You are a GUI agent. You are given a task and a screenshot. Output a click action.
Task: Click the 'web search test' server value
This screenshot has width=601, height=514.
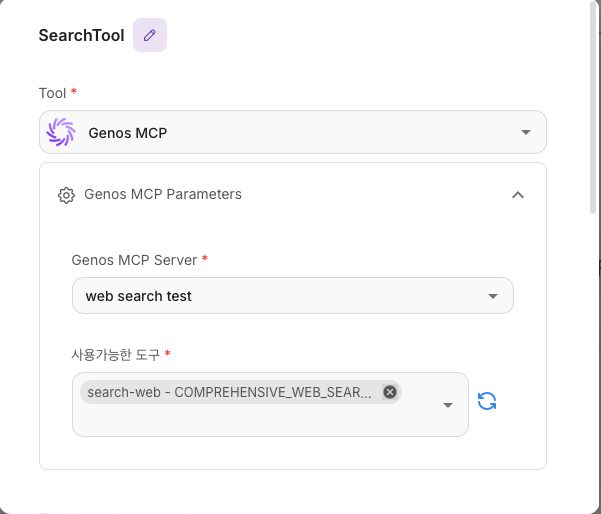pyautogui.click(x=138, y=296)
